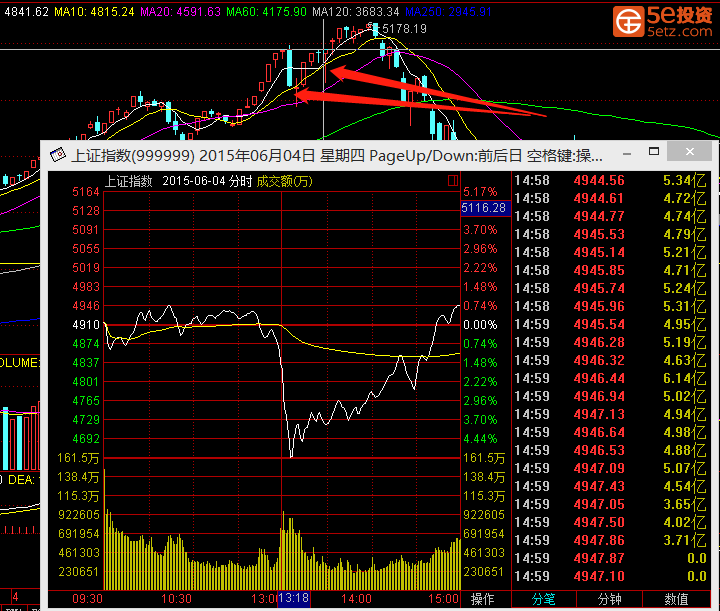Select the MA10: 4815.24 indicator label
The width and height of the screenshot is (720, 611).
pos(94,11)
